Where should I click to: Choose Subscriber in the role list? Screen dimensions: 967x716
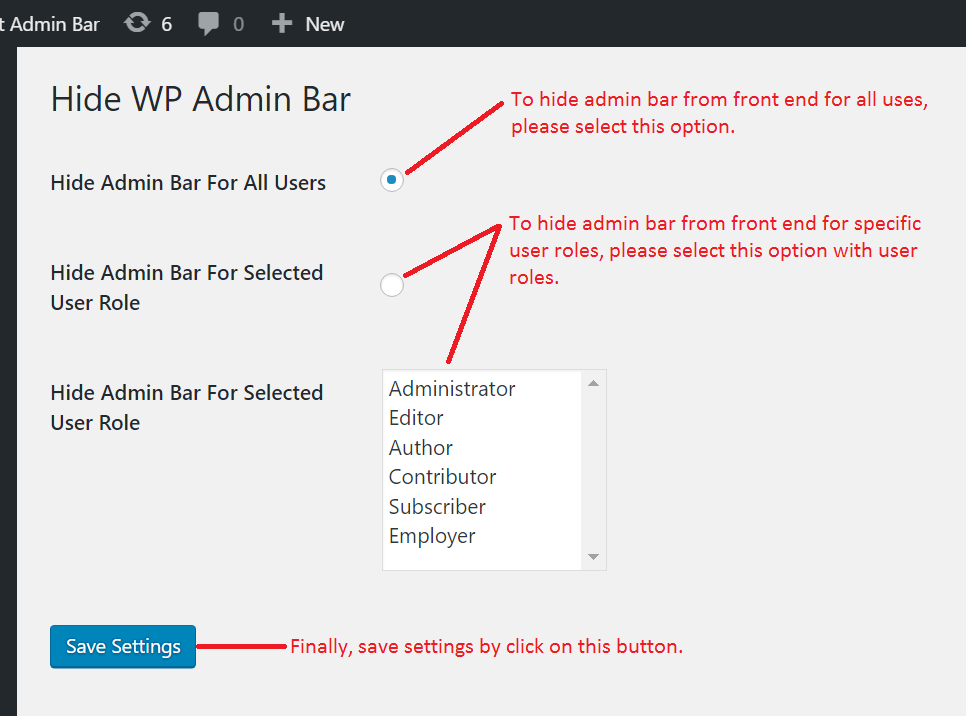(x=437, y=506)
